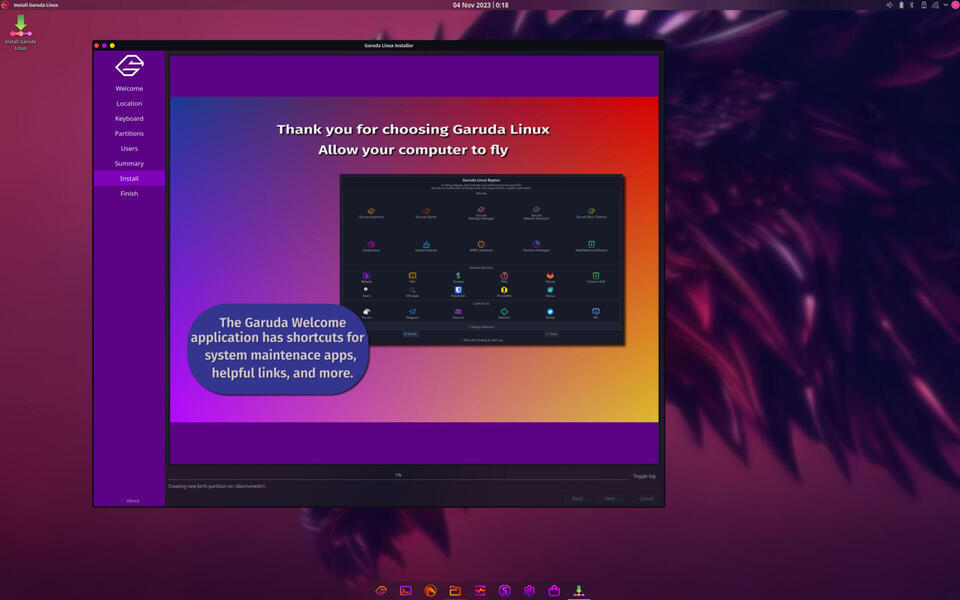Launch the terminal from the dock
This screenshot has height=600, width=960.
pos(405,590)
